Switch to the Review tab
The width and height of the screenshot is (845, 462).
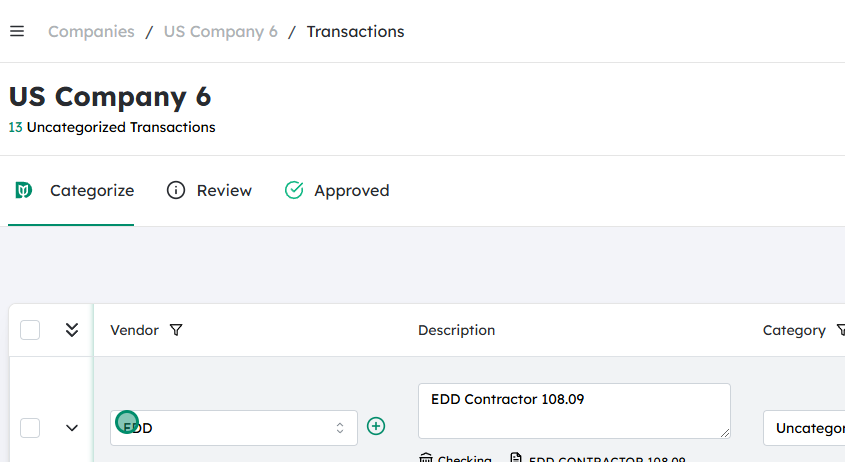tap(223, 190)
